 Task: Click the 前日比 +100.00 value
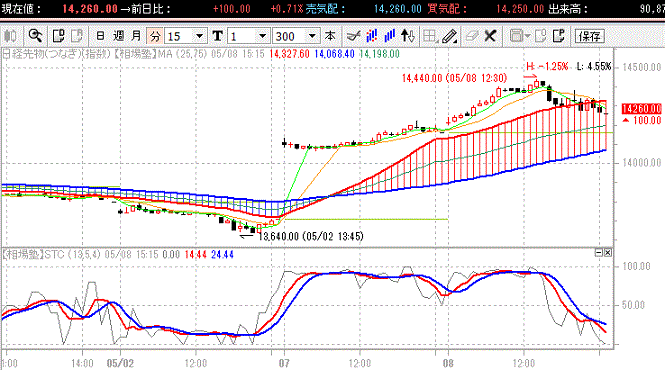(x=231, y=9)
